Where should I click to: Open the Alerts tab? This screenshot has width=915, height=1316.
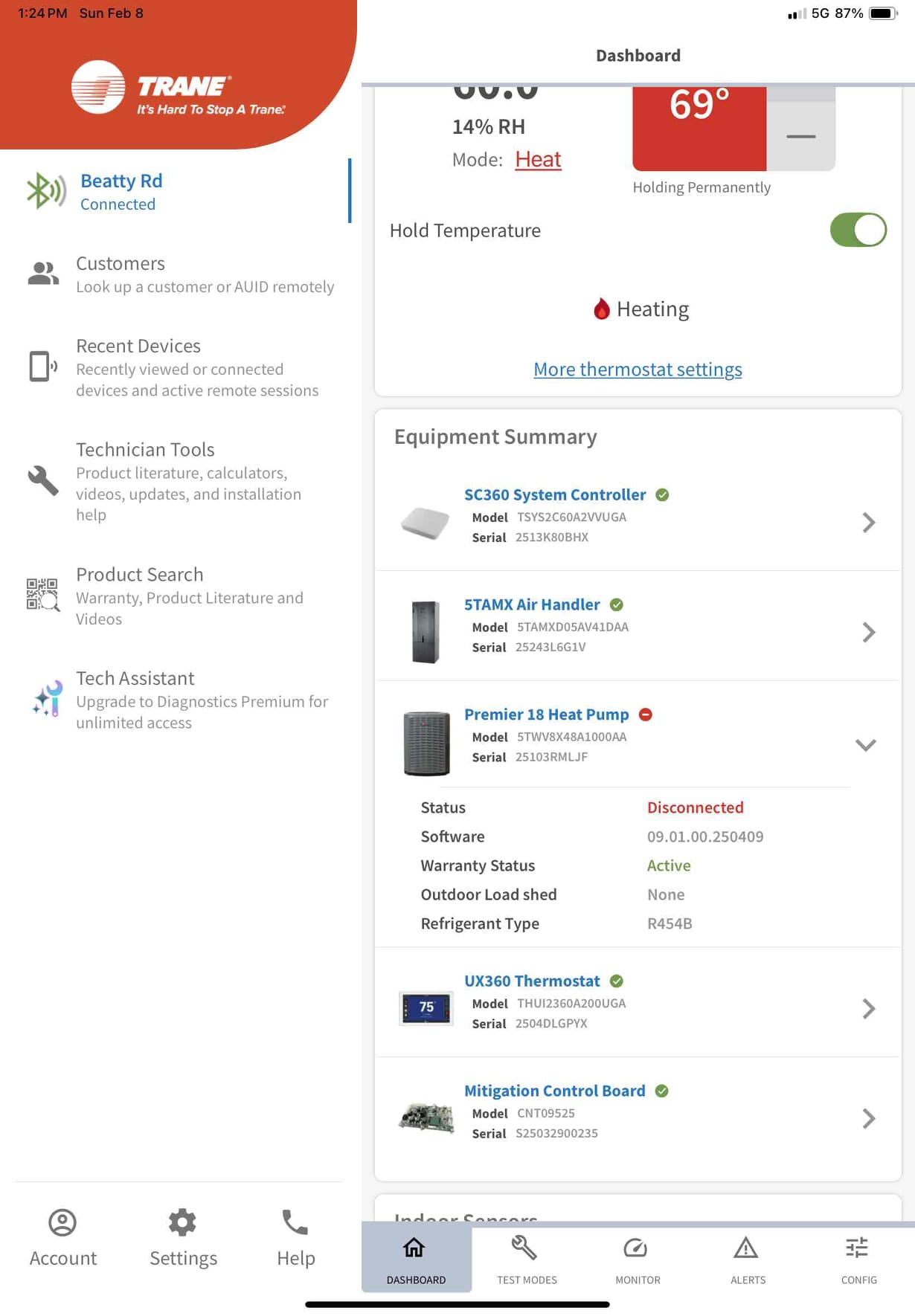click(748, 1259)
